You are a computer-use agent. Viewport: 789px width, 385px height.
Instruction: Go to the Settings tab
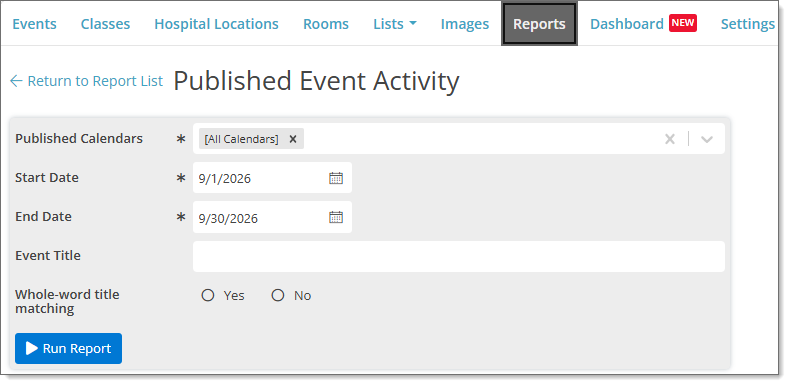748,24
